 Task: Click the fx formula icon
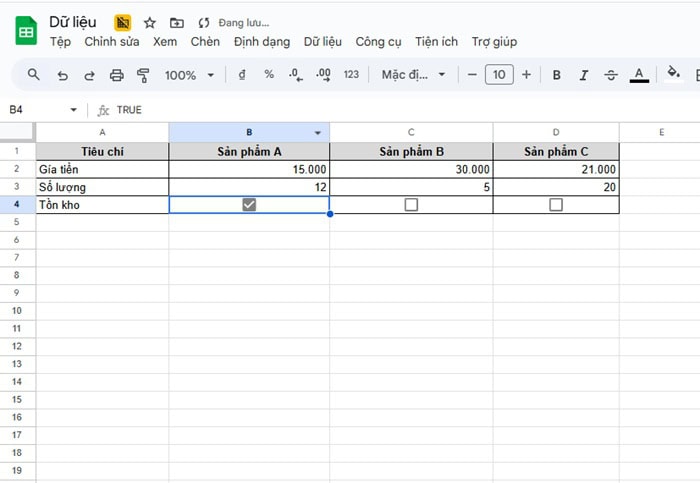pos(103,110)
